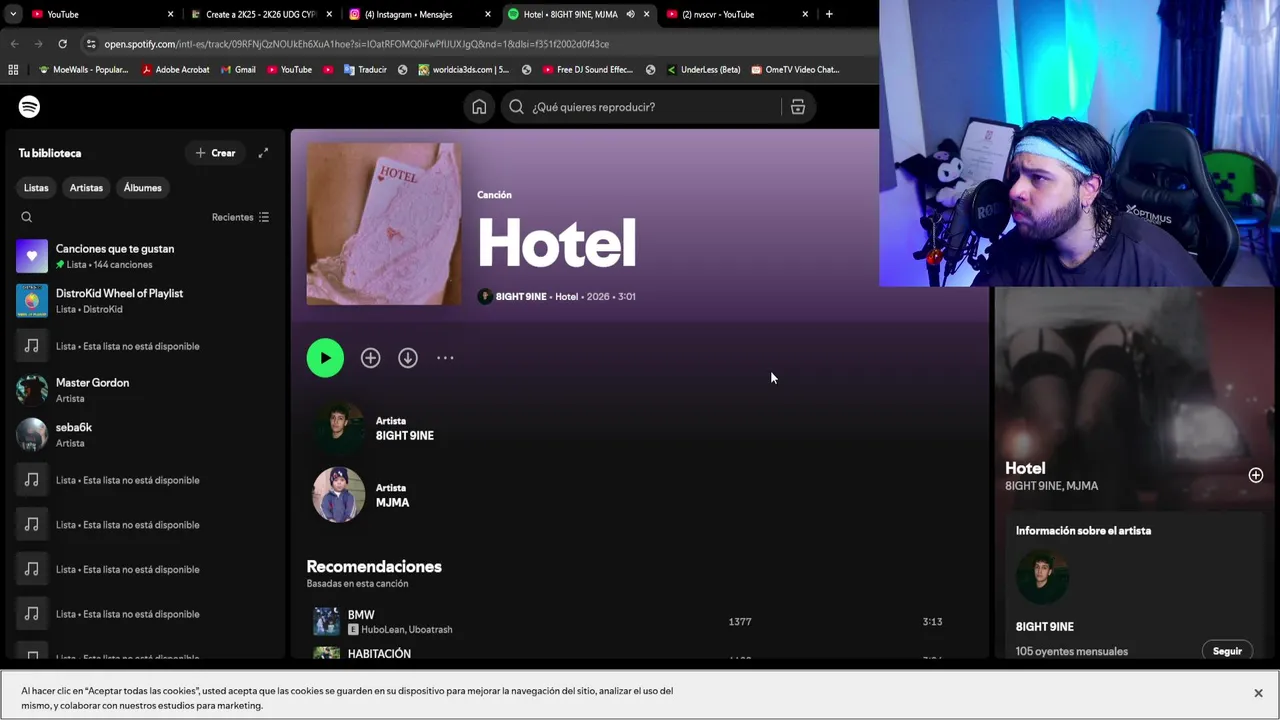Open a new browser tab

(x=829, y=14)
